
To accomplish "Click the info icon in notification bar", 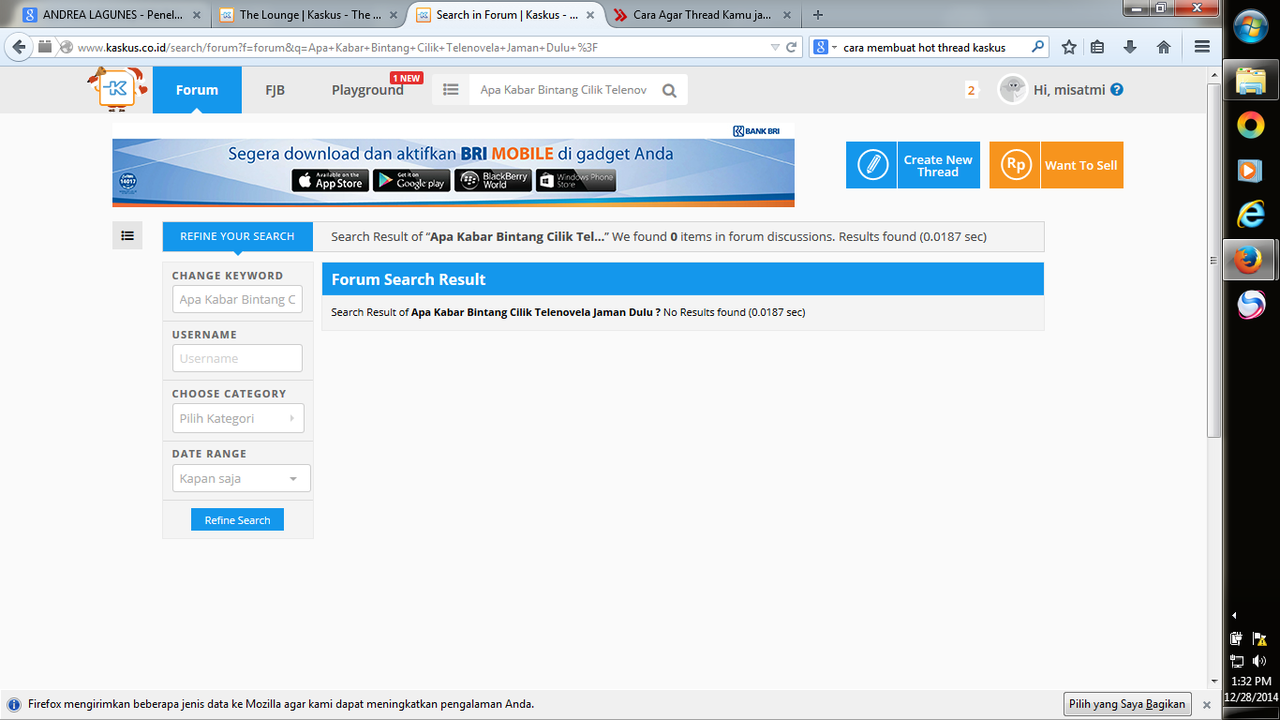I will point(14,704).
